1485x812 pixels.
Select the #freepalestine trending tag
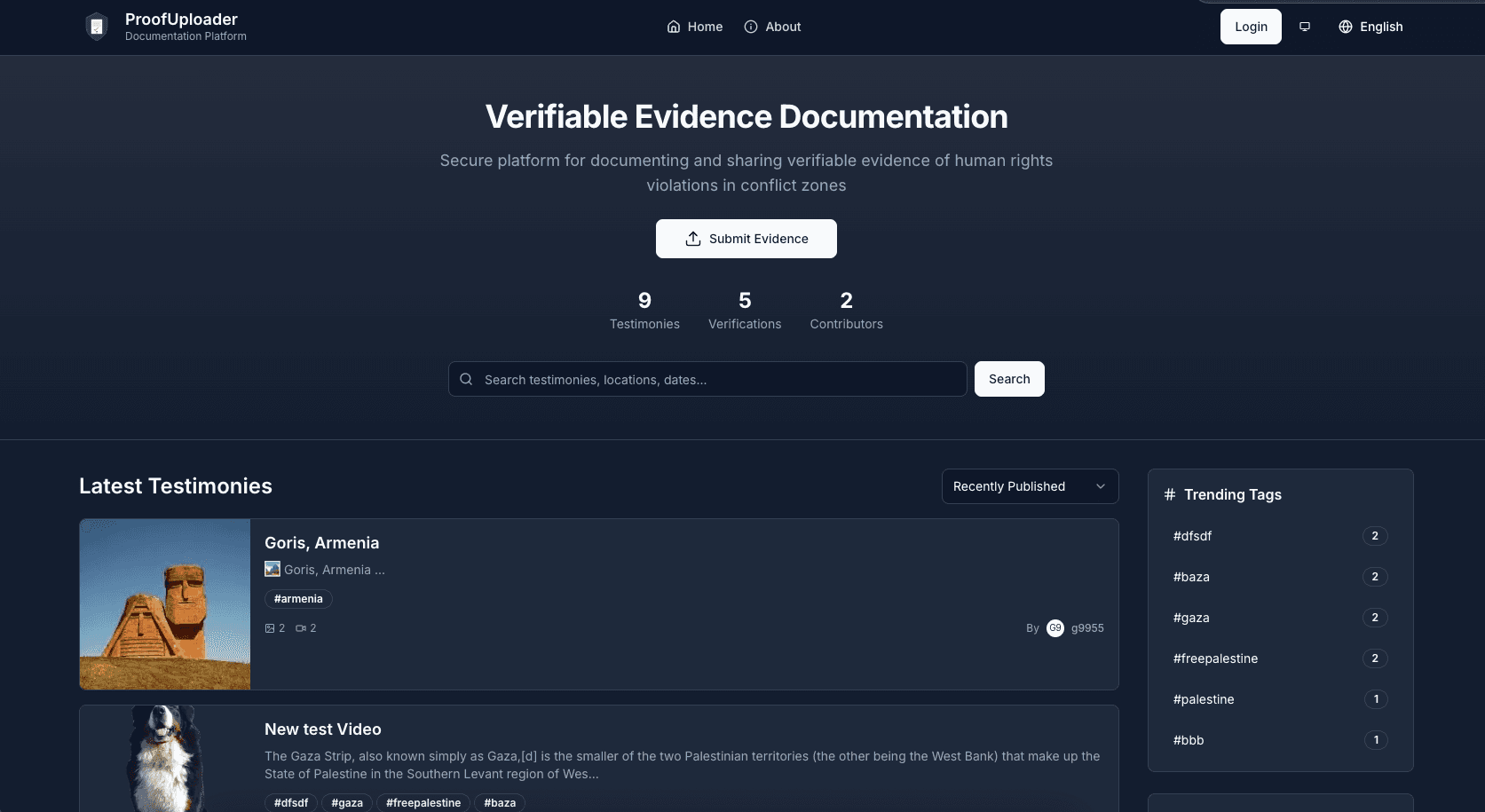point(1215,658)
